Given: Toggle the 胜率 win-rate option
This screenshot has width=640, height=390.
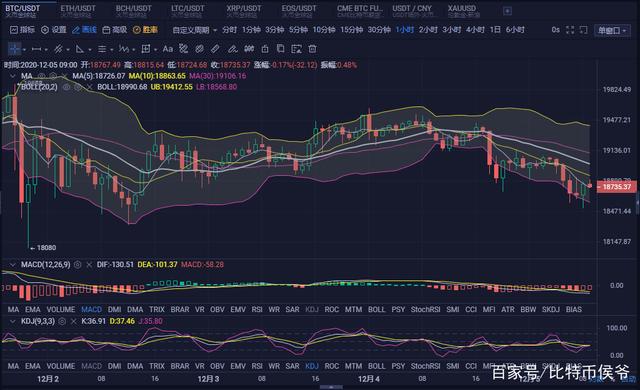Looking at the screenshot, I should pyautogui.click(x=145, y=30).
